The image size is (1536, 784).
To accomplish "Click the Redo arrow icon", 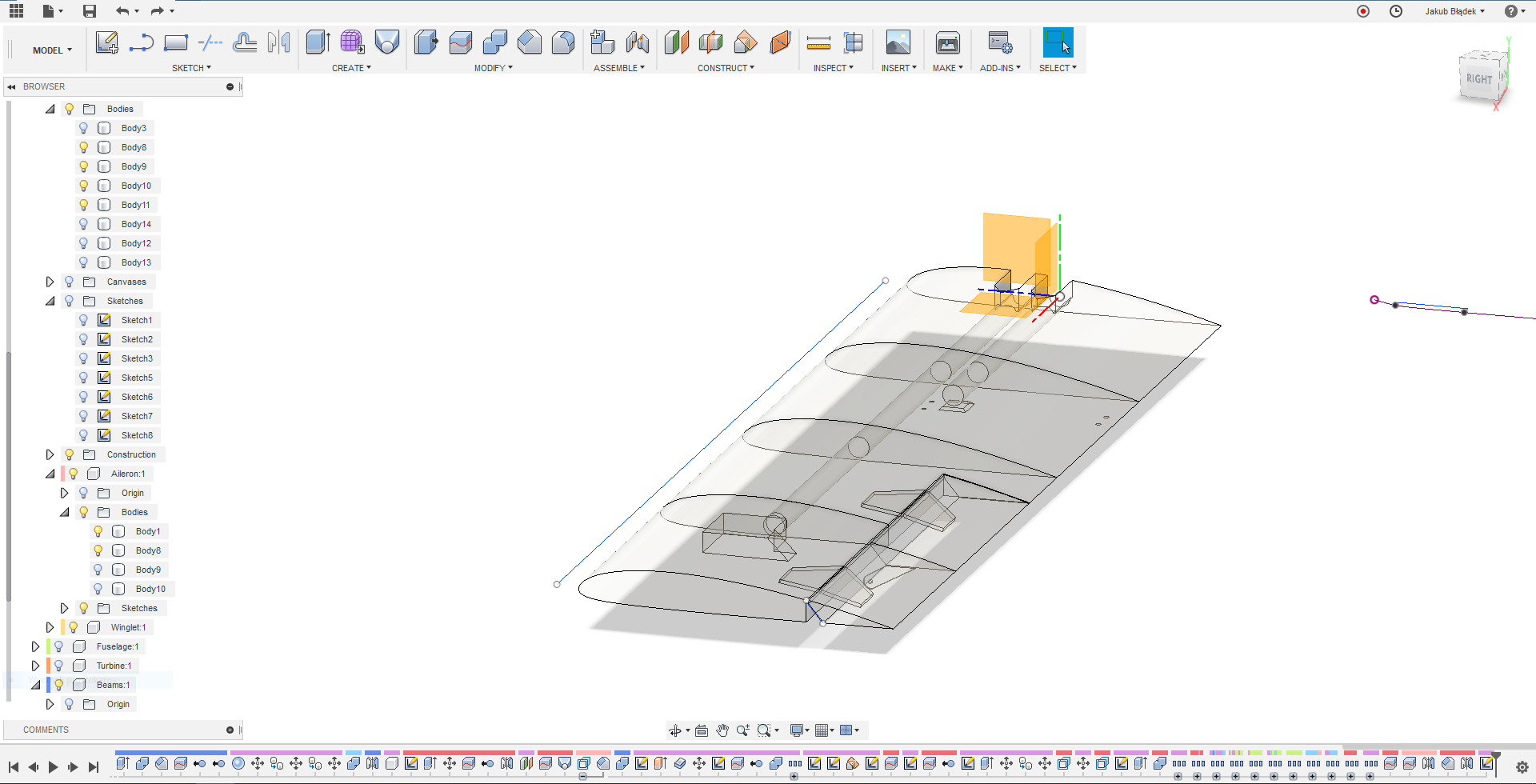I will tap(157, 11).
